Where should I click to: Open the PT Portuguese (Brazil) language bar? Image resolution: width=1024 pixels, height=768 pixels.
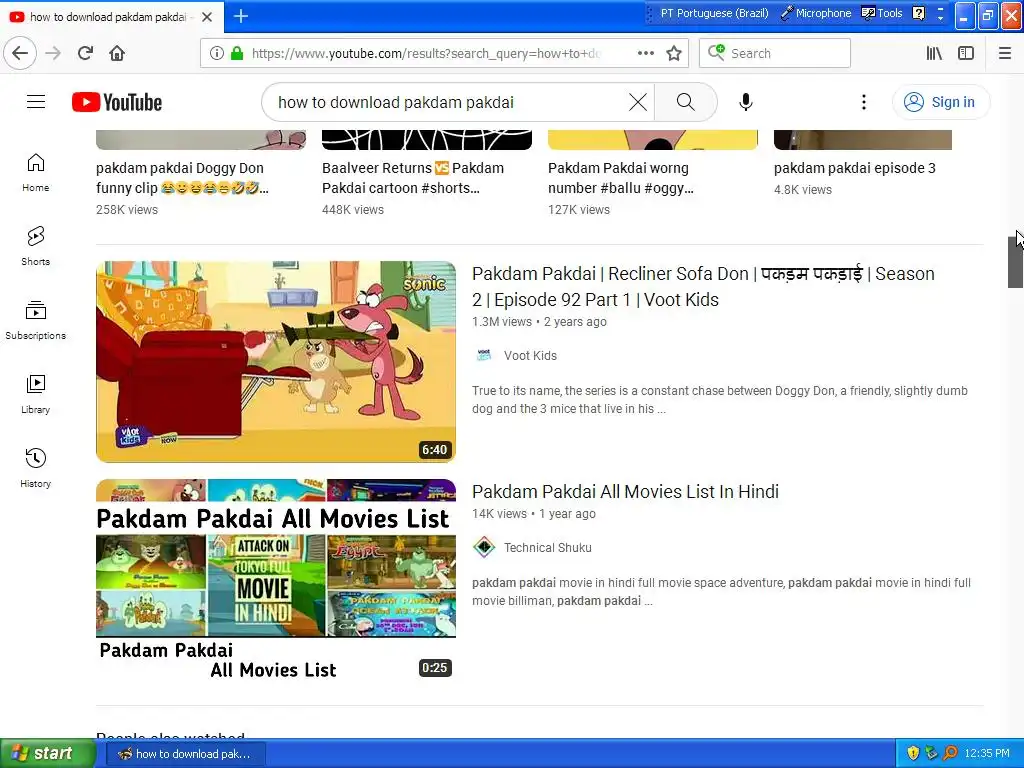[714, 13]
